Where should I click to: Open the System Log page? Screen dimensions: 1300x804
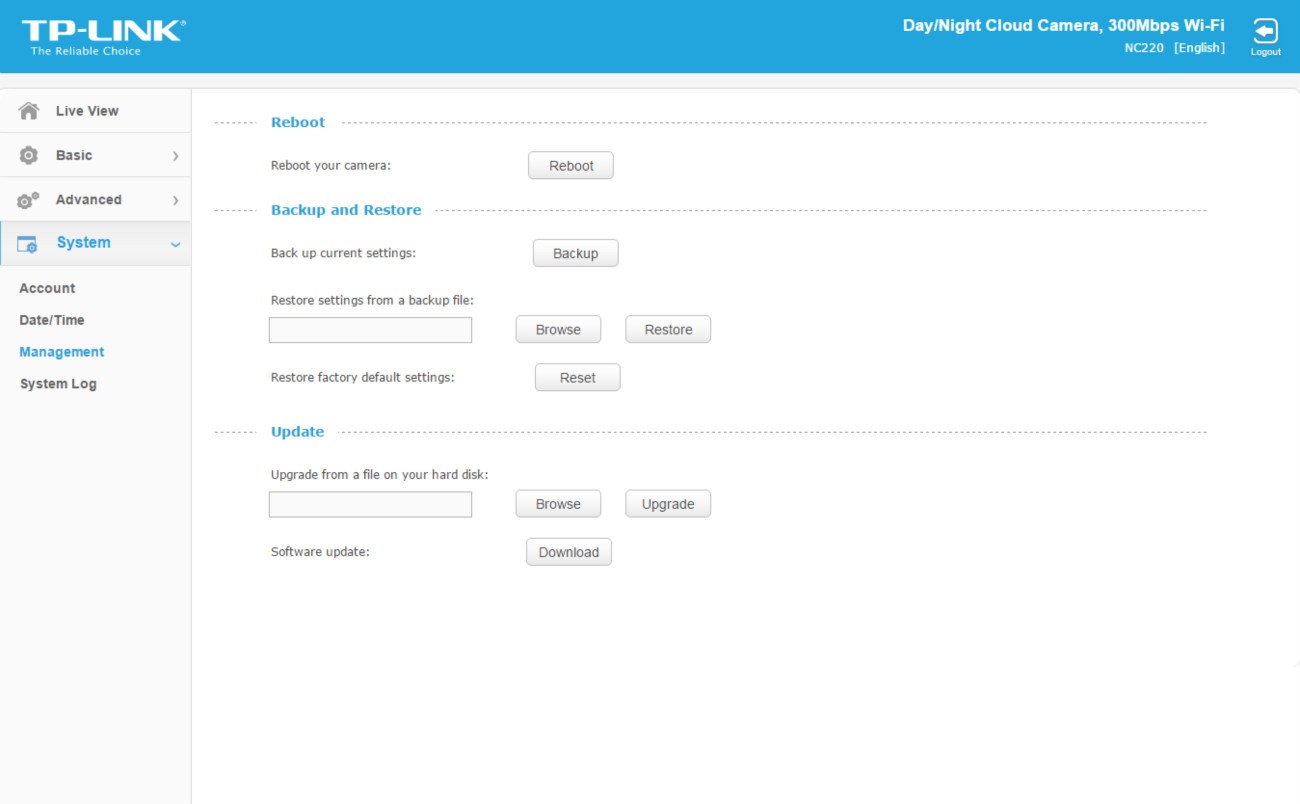click(58, 384)
